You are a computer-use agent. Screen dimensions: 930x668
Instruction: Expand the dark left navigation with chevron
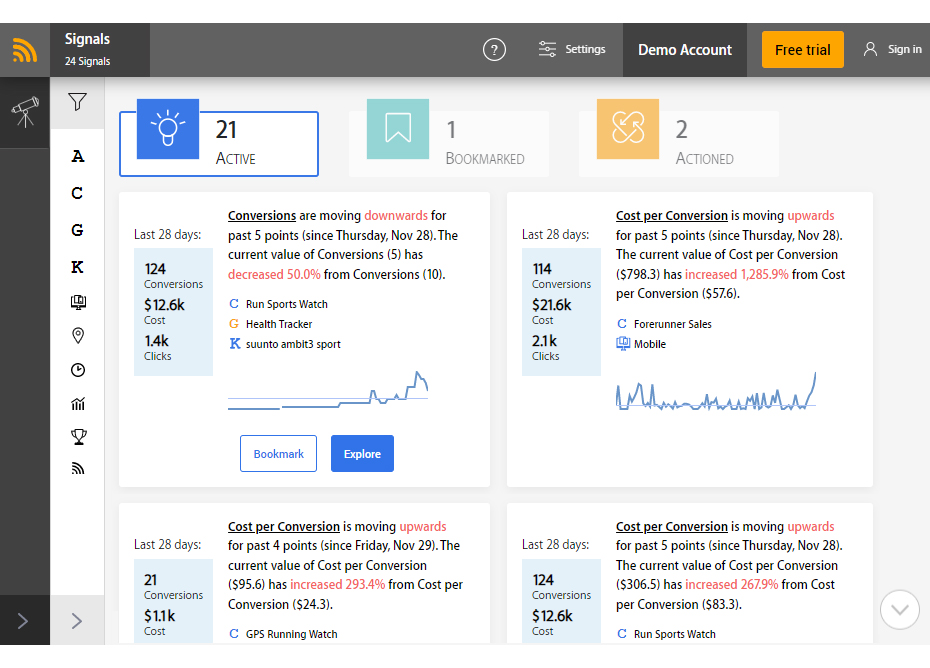[x=23, y=621]
